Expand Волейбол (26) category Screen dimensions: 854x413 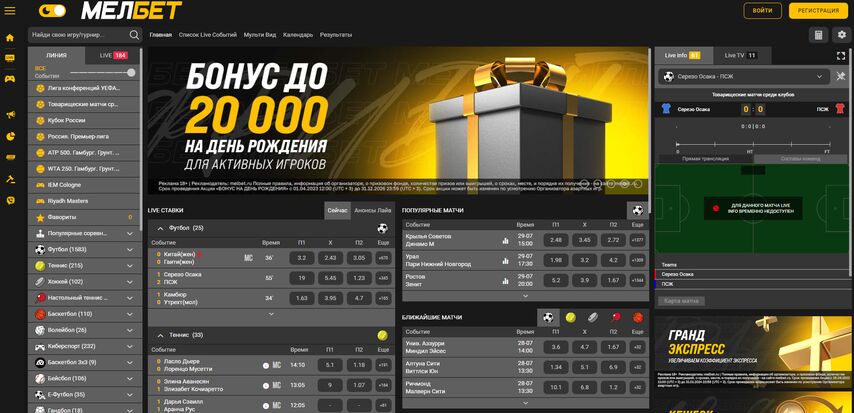point(84,330)
